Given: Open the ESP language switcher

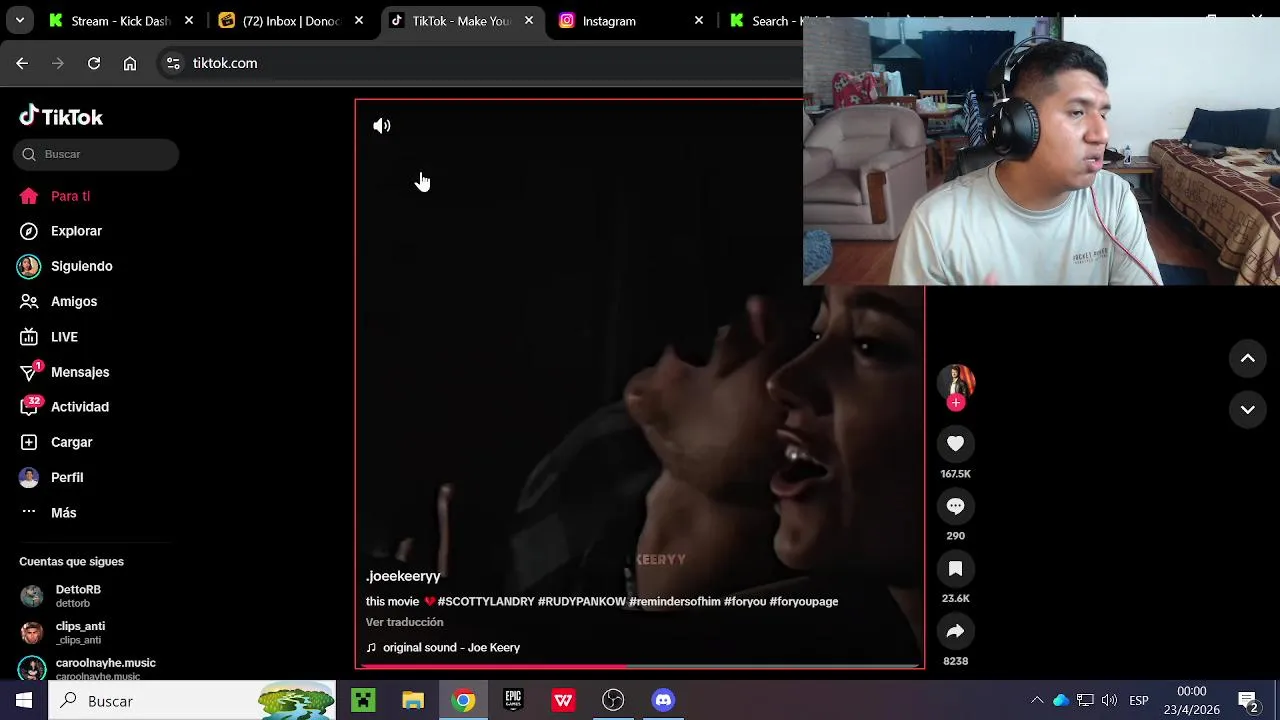Looking at the screenshot, I should coord(1138,700).
